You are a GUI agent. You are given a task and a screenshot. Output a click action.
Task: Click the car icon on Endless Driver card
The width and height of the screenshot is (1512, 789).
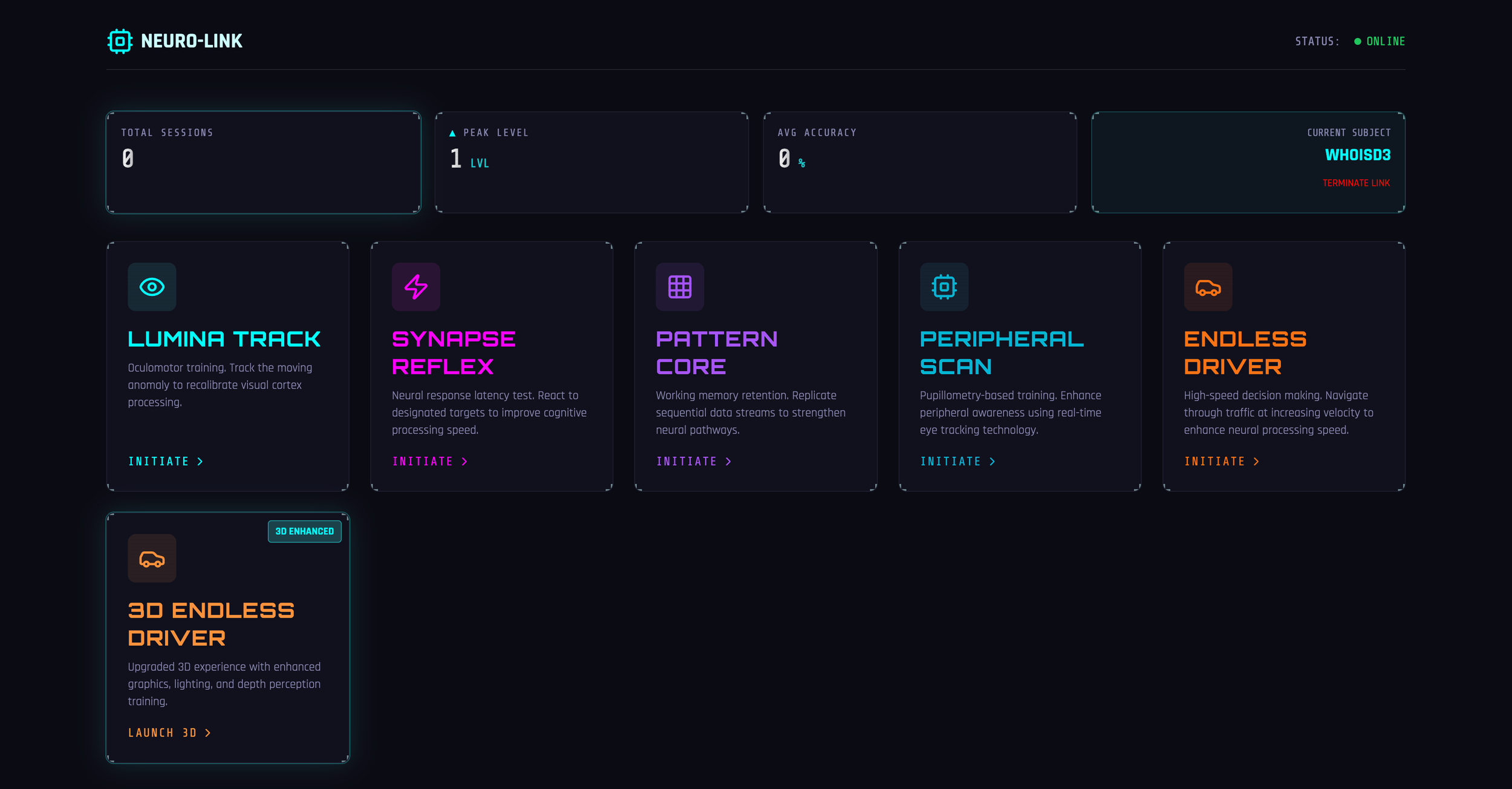click(x=1208, y=287)
